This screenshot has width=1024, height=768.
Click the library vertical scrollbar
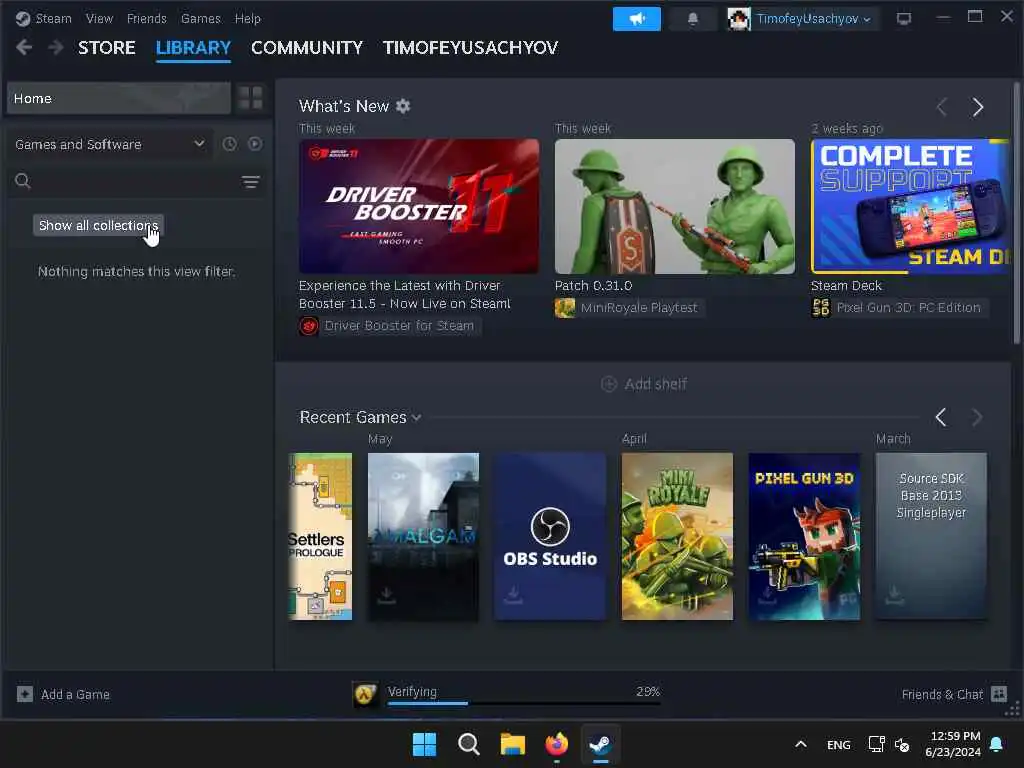coord(1016,213)
